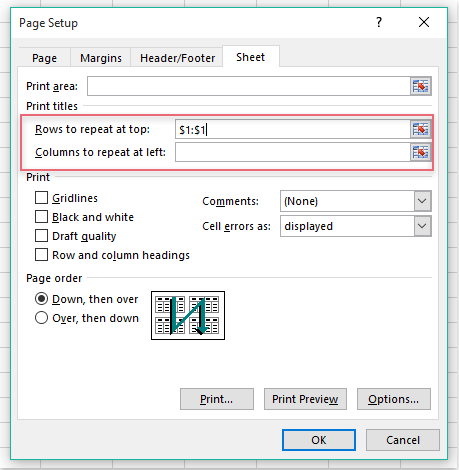This screenshot has width=459, height=470.
Task: Open the Cell errors as dropdown
Action: tap(422, 226)
